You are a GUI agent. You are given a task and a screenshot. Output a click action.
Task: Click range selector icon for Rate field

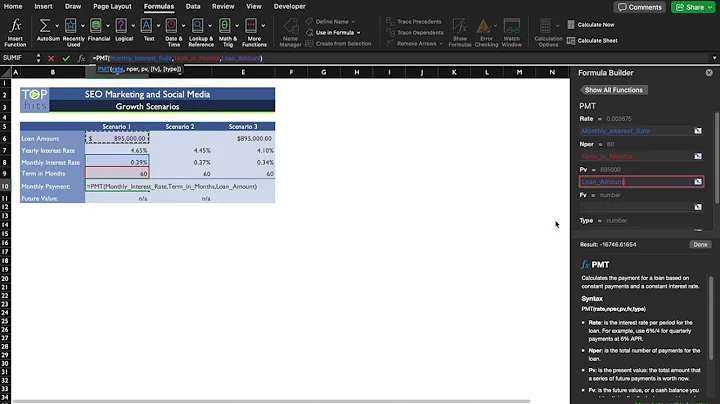[x=698, y=131]
